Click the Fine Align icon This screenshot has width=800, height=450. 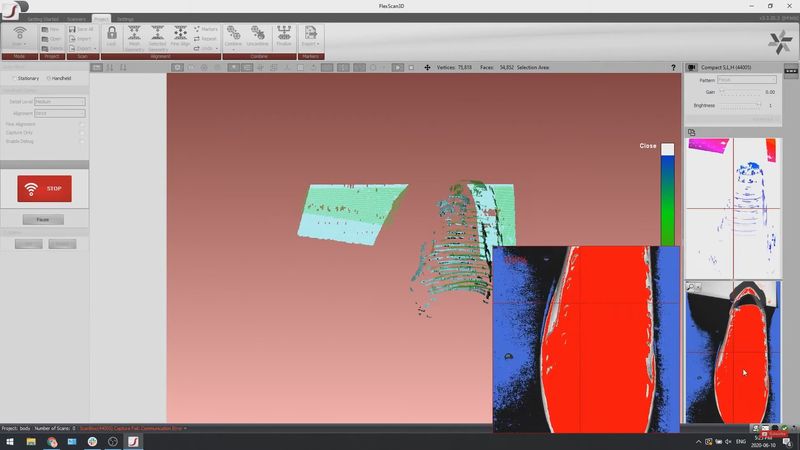pos(181,36)
